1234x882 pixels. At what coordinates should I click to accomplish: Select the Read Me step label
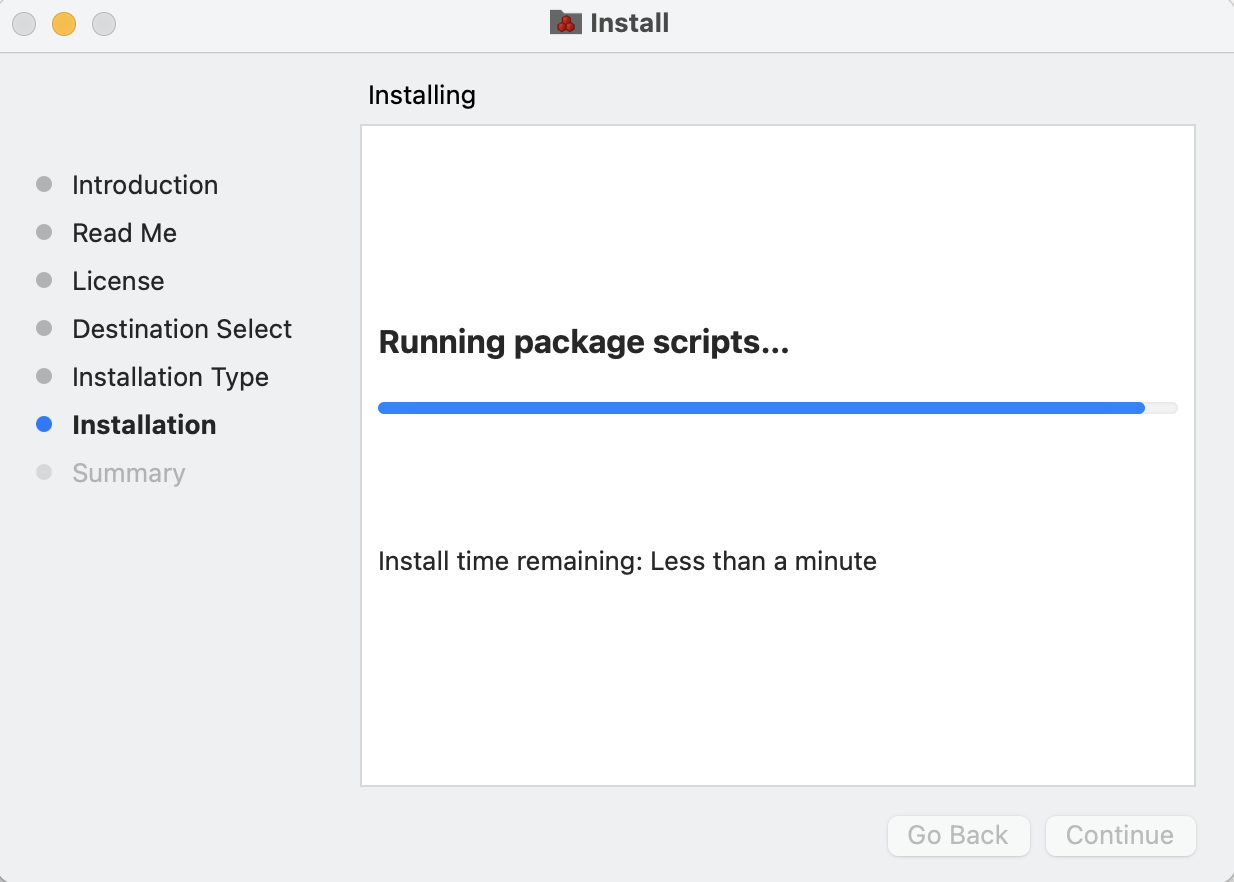tap(124, 233)
